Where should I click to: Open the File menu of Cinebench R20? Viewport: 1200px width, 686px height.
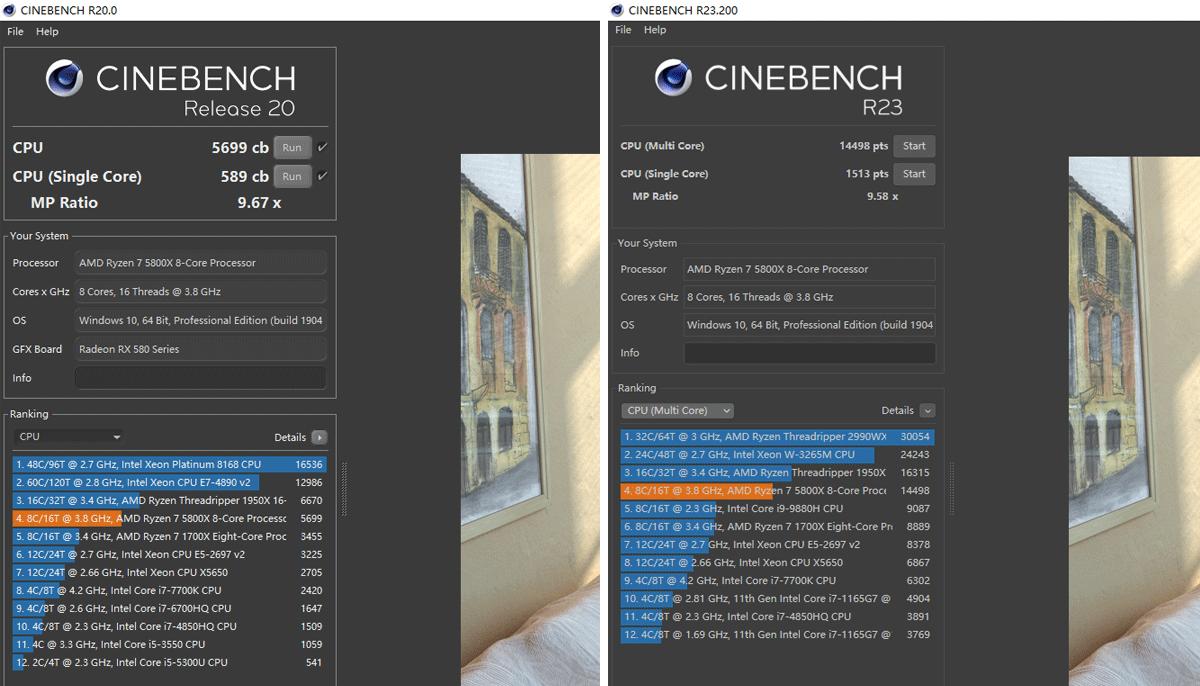click(x=14, y=31)
